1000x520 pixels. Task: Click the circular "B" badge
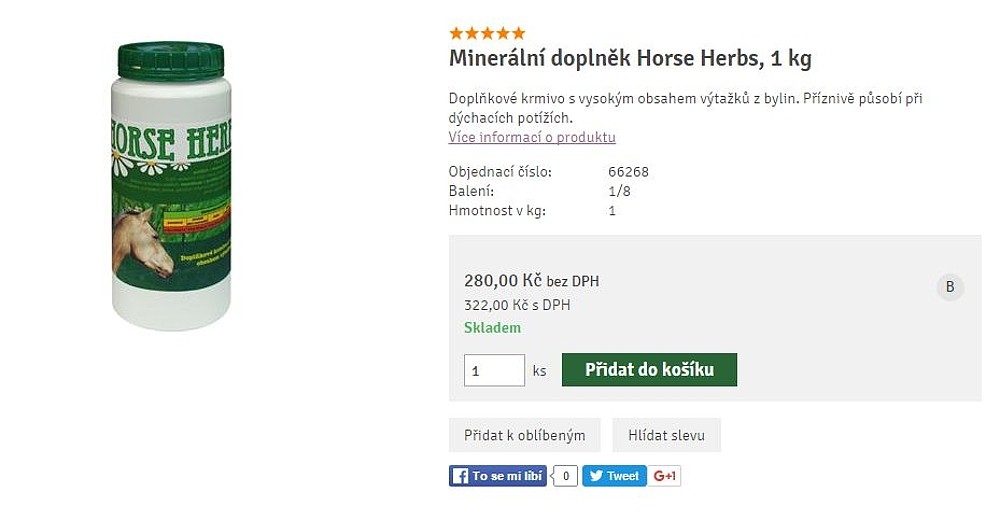[950, 288]
